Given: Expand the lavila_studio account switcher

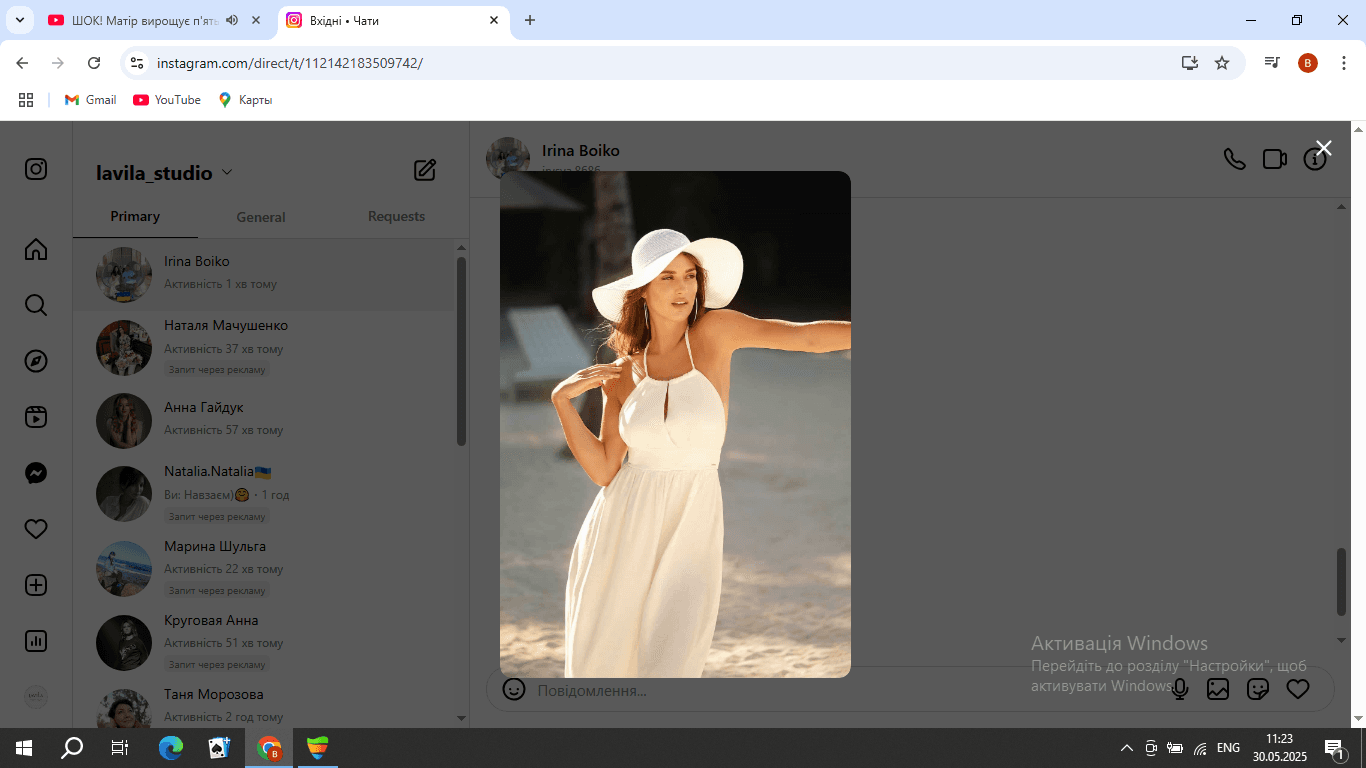Looking at the screenshot, I should coord(164,173).
